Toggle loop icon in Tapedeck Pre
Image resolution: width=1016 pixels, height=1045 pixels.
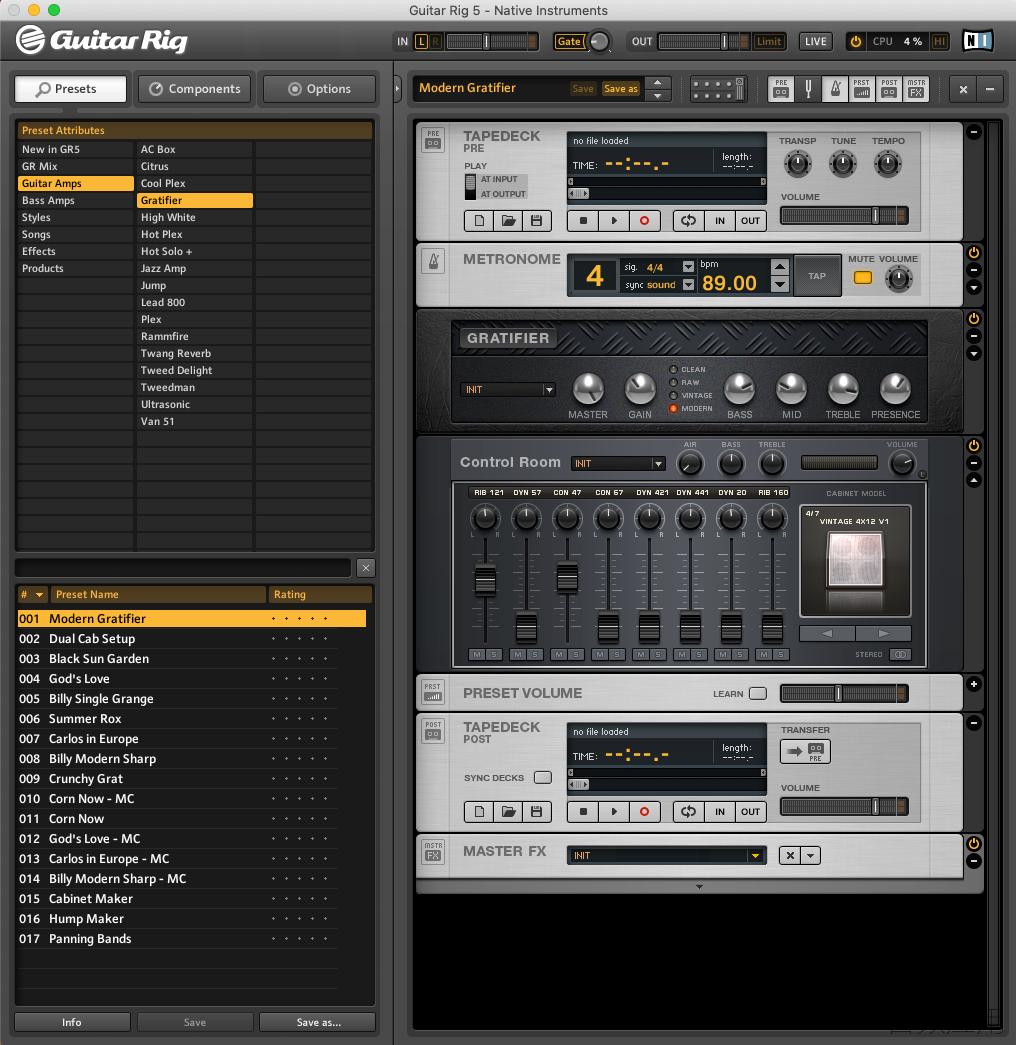[689, 221]
